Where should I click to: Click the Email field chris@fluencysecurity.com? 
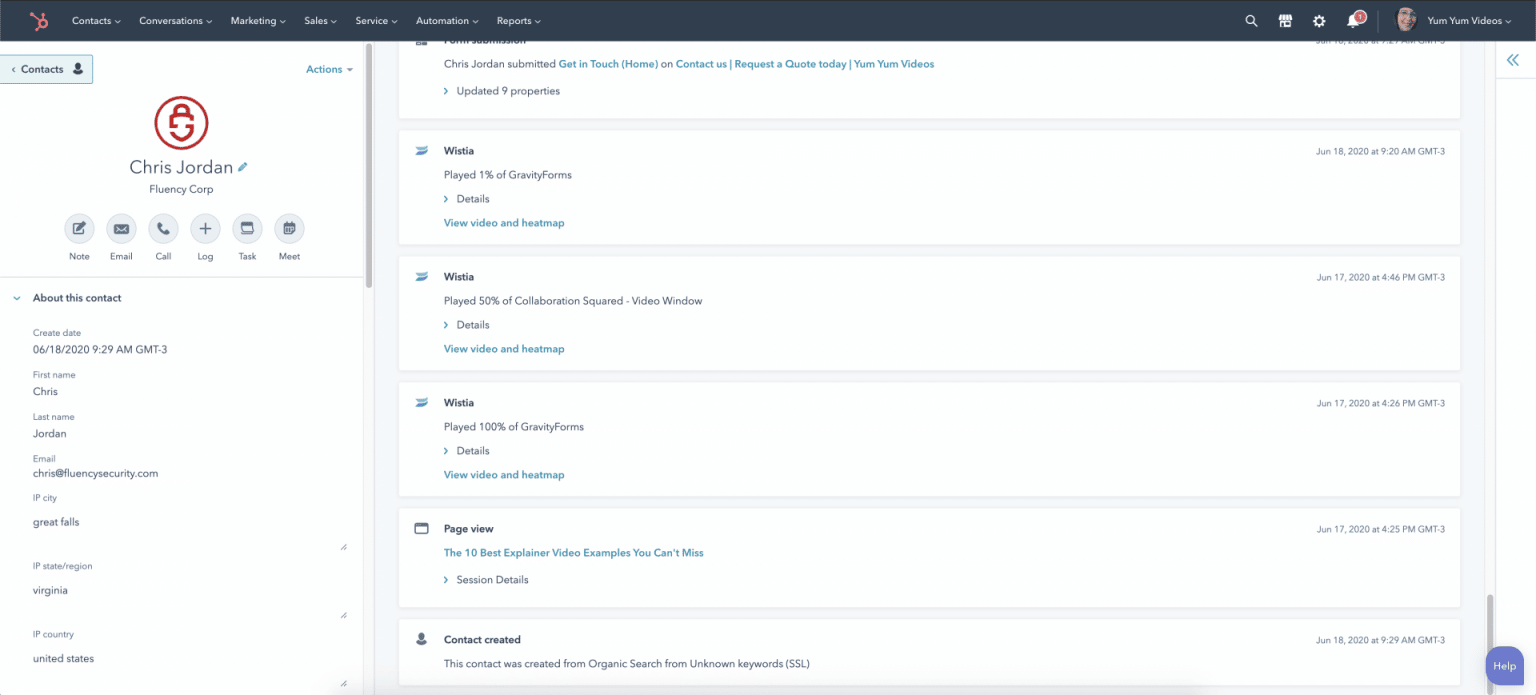click(x=96, y=474)
